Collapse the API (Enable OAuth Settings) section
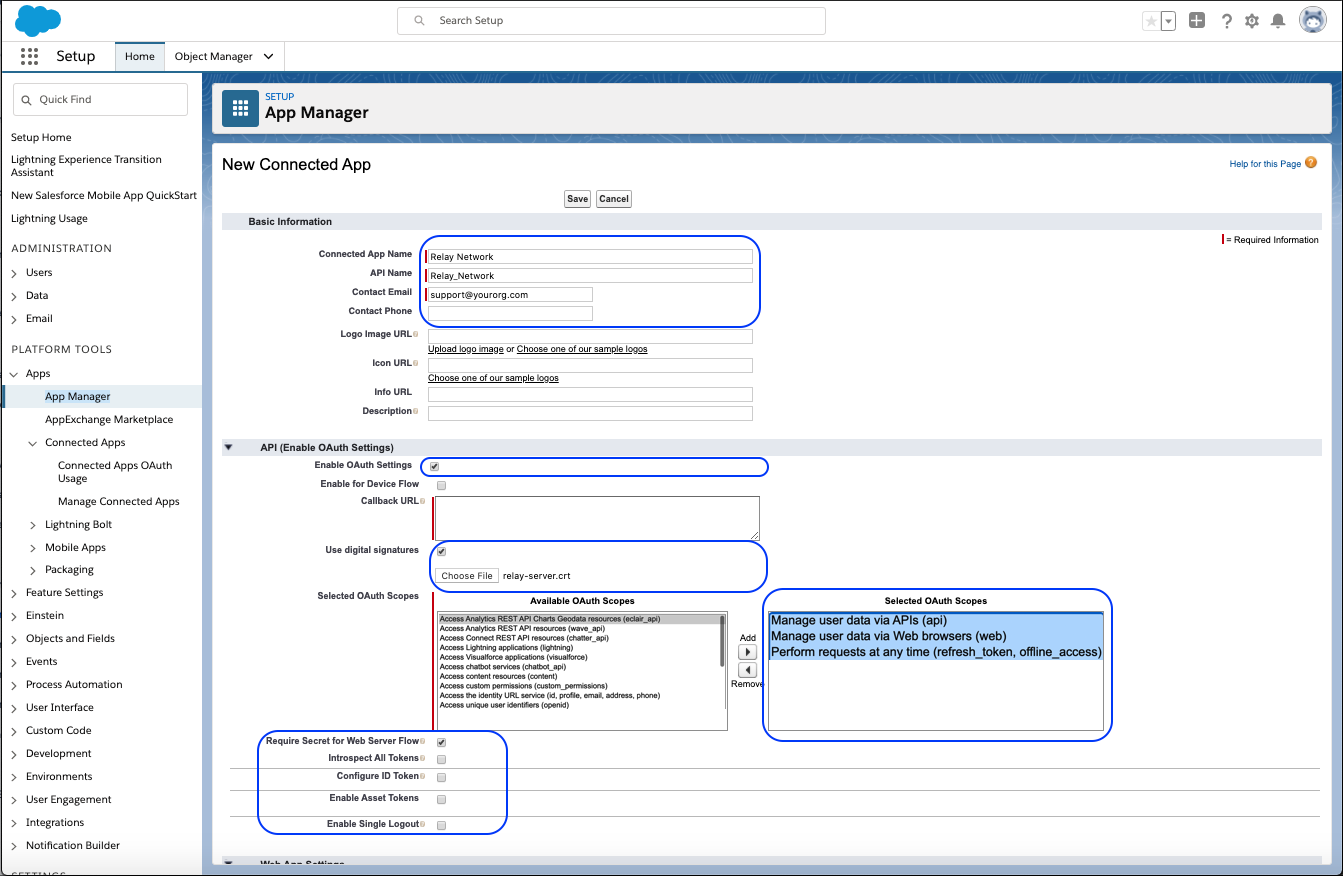 point(228,447)
